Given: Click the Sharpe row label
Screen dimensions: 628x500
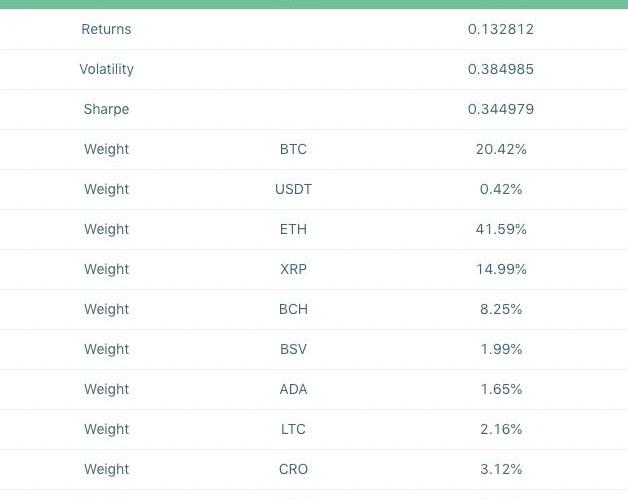Looking at the screenshot, I should [x=106, y=109].
